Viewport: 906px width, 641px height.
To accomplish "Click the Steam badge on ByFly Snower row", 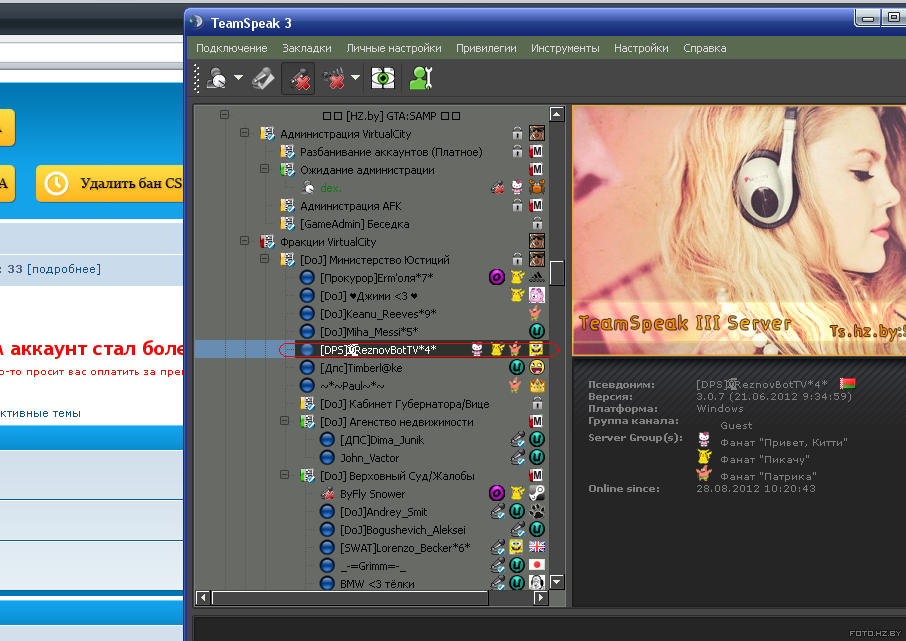I will tap(537, 493).
